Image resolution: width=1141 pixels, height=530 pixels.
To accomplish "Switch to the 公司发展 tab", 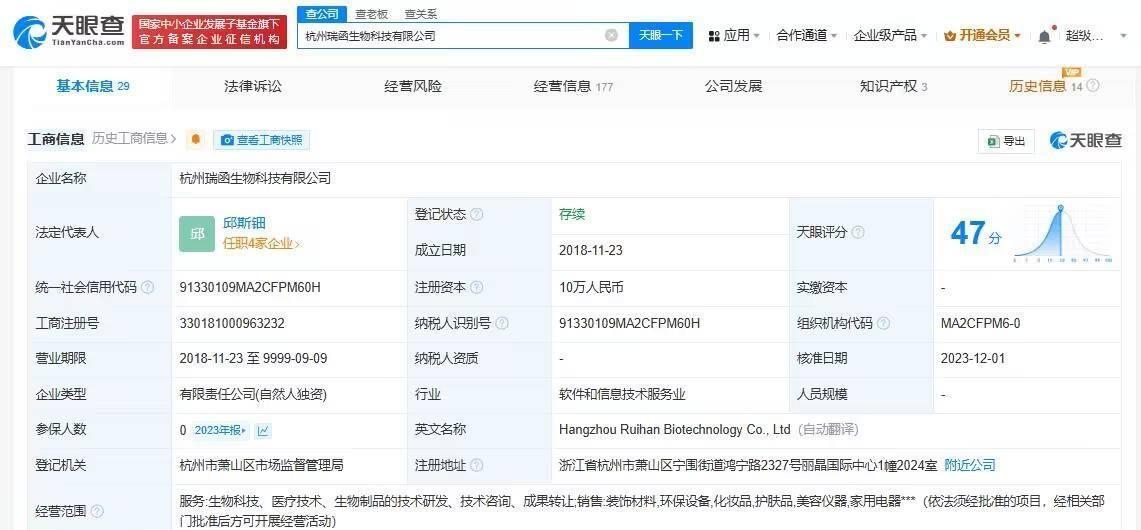I will [733, 86].
